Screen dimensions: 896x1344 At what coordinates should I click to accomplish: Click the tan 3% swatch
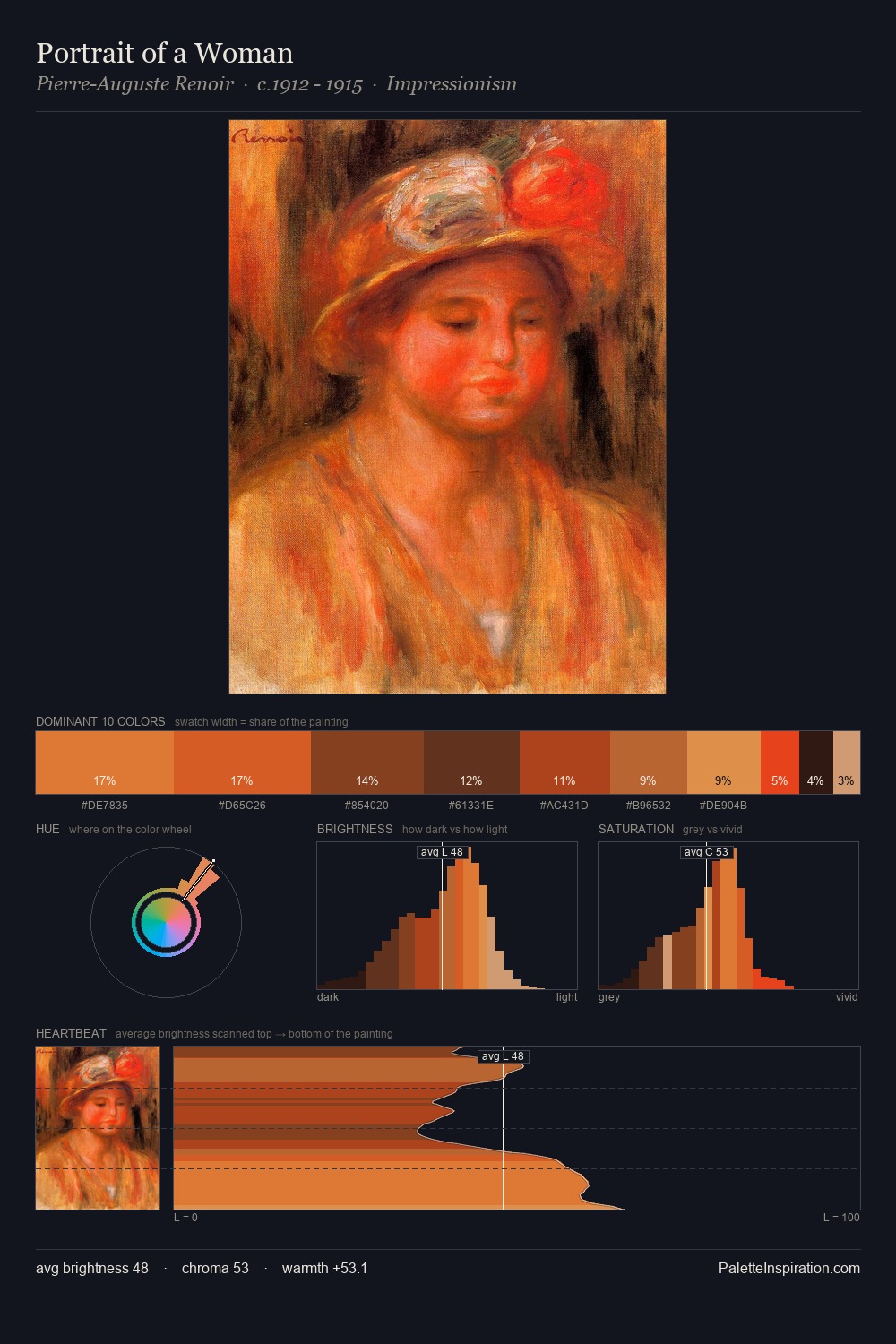(x=847, y=762)
